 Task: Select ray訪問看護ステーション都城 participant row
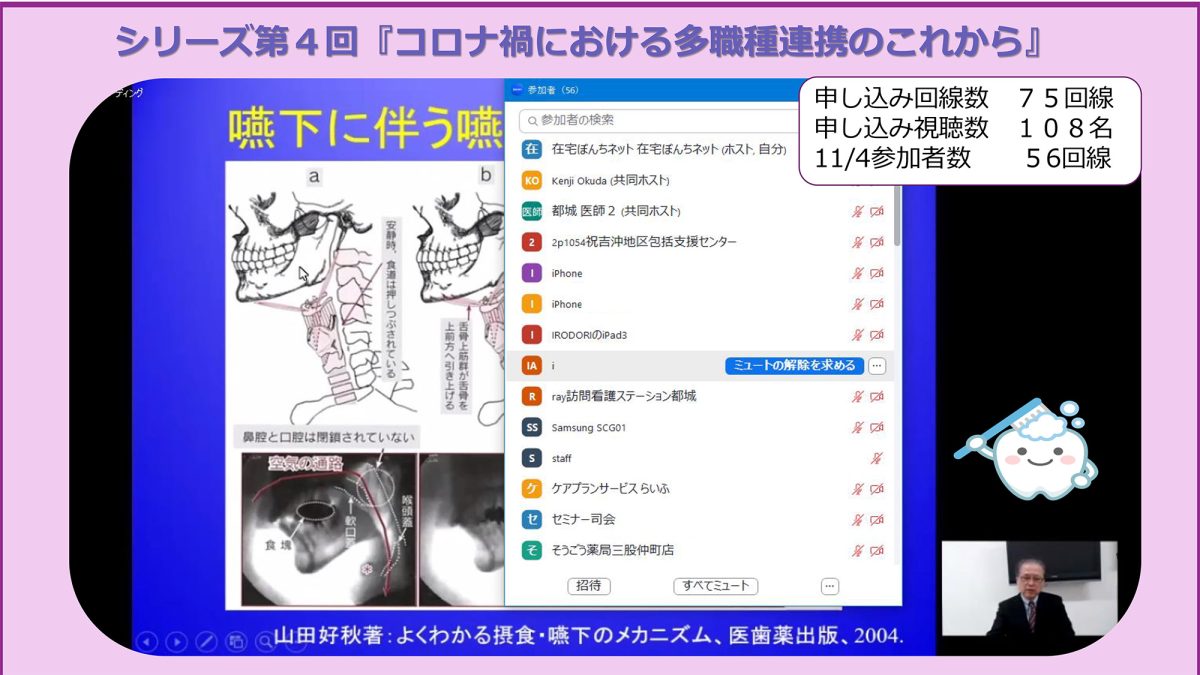pos(680,397)
